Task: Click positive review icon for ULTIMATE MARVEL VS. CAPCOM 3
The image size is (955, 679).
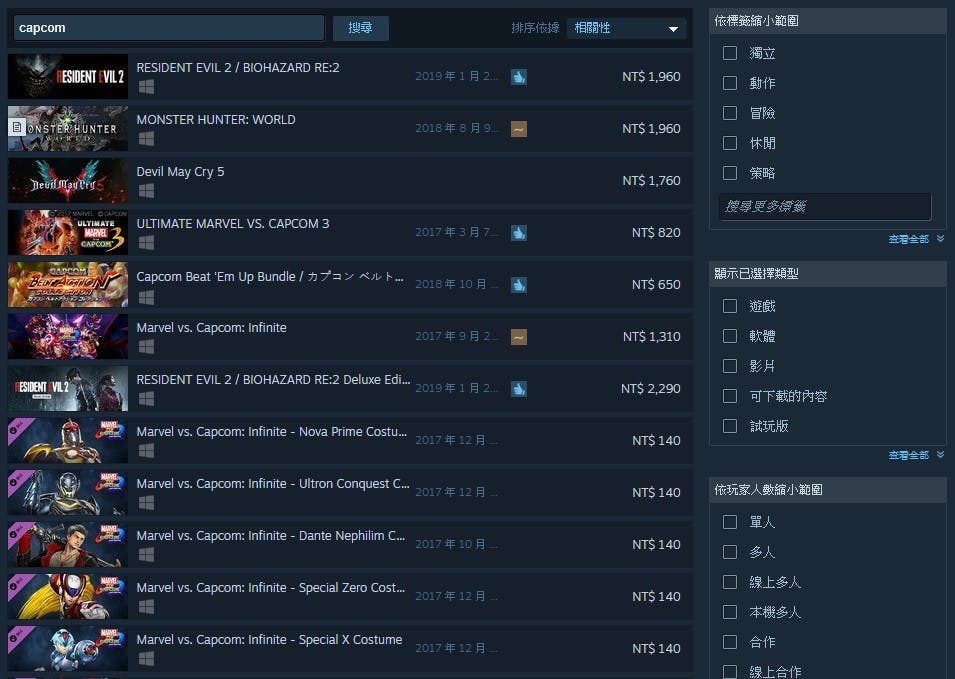Action: (518, 233)
